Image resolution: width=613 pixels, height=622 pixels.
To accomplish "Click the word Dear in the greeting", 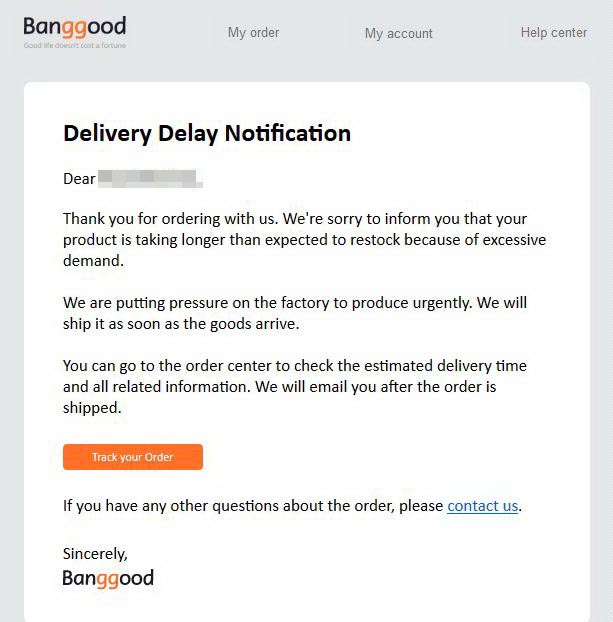I will 79,179.
